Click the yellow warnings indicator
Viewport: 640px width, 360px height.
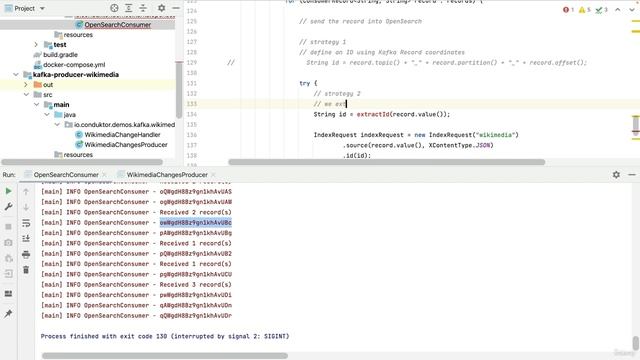584,10
